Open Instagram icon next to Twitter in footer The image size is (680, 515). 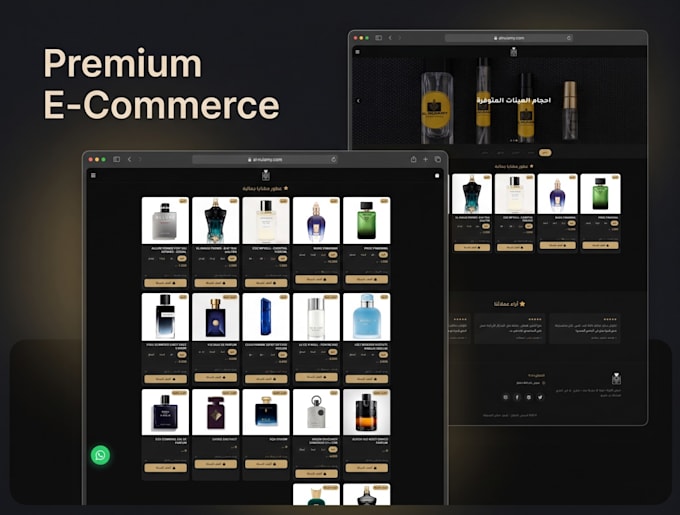pos(529,397)
